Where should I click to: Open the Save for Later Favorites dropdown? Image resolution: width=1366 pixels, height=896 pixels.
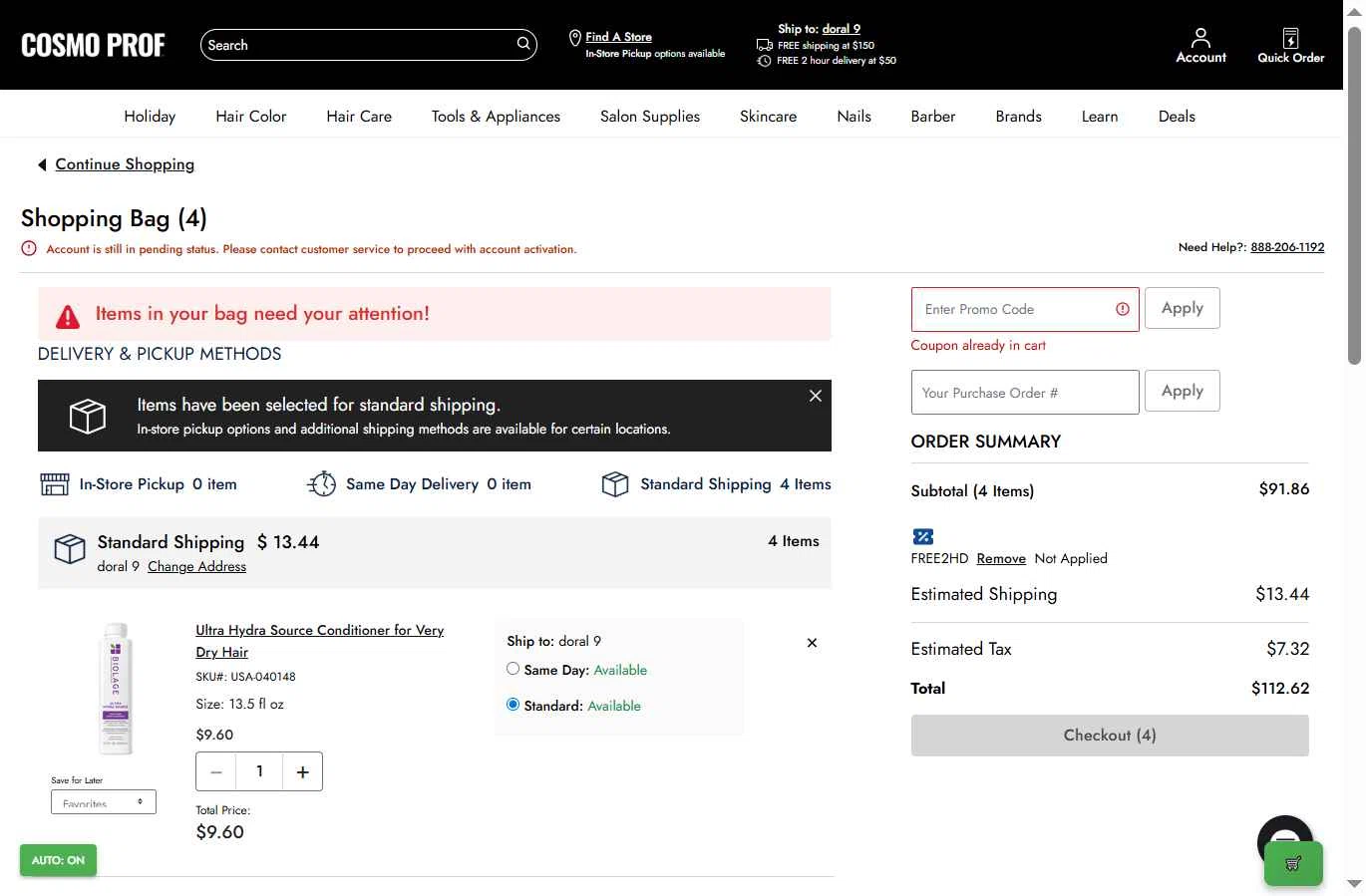(x=104, y=801)
